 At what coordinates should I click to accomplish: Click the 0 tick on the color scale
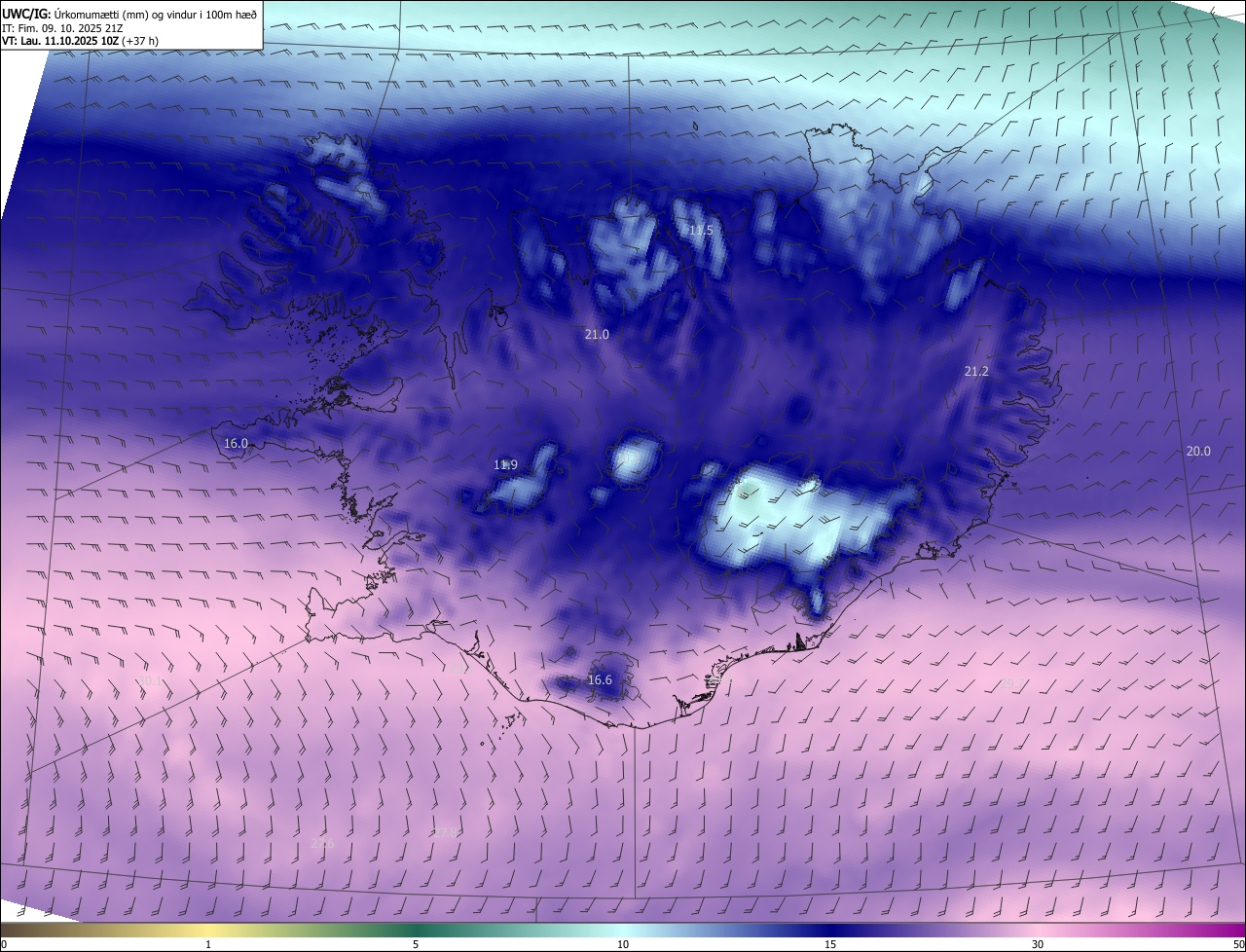pyautogui.click(x=4, y=944)
